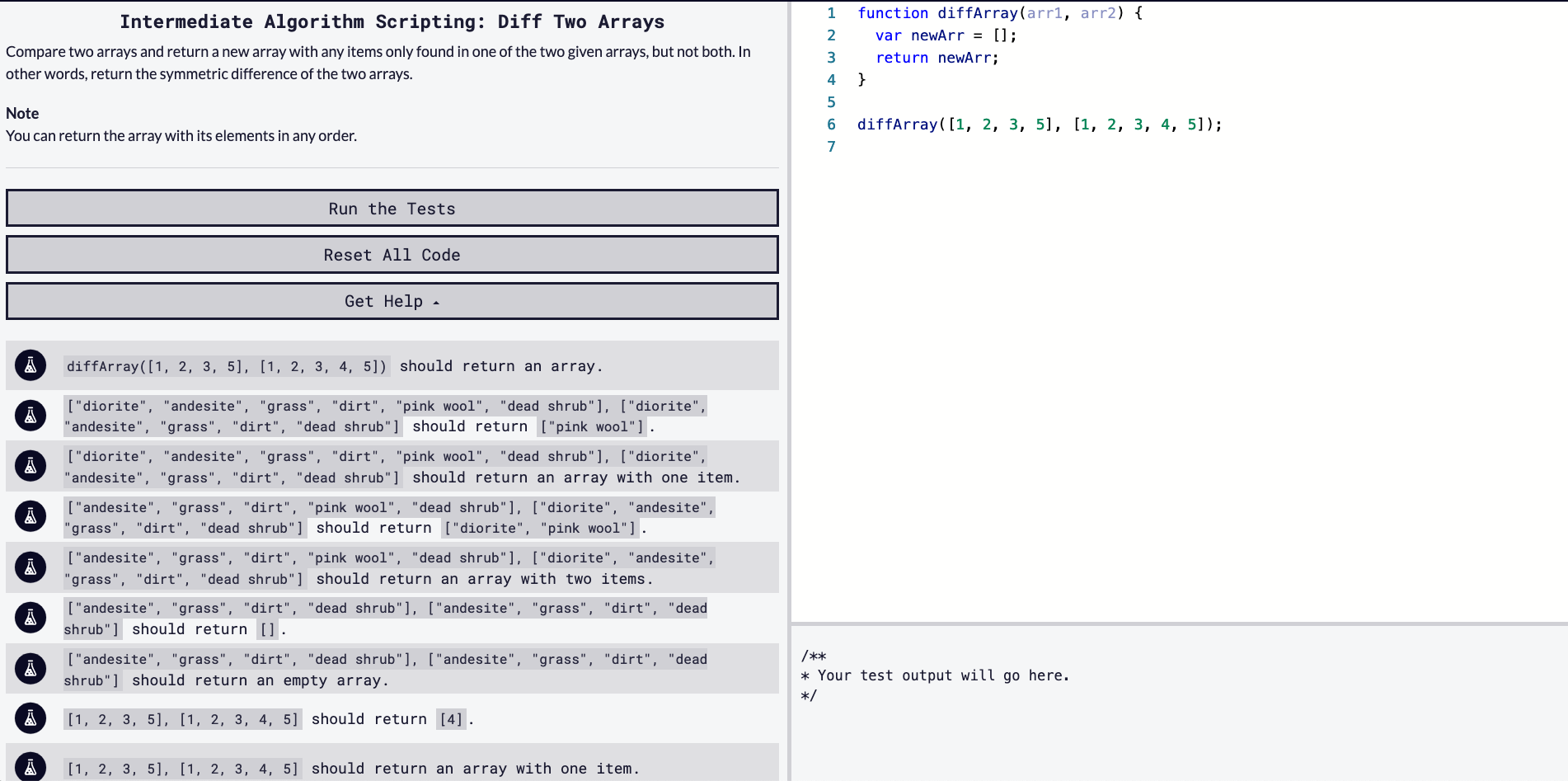Click the test output console text
Image resolution: width=1568 pixels, height=781 pixels.
(936, 675)
